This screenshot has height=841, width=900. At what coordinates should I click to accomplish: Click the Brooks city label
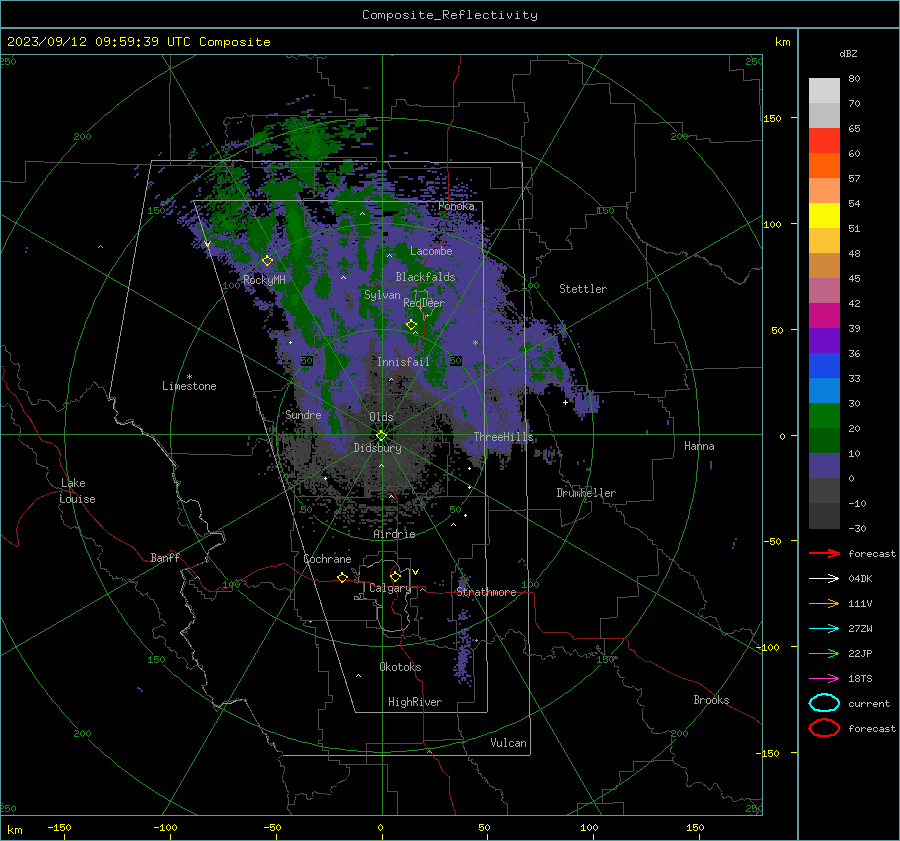[x=711, y=700]
